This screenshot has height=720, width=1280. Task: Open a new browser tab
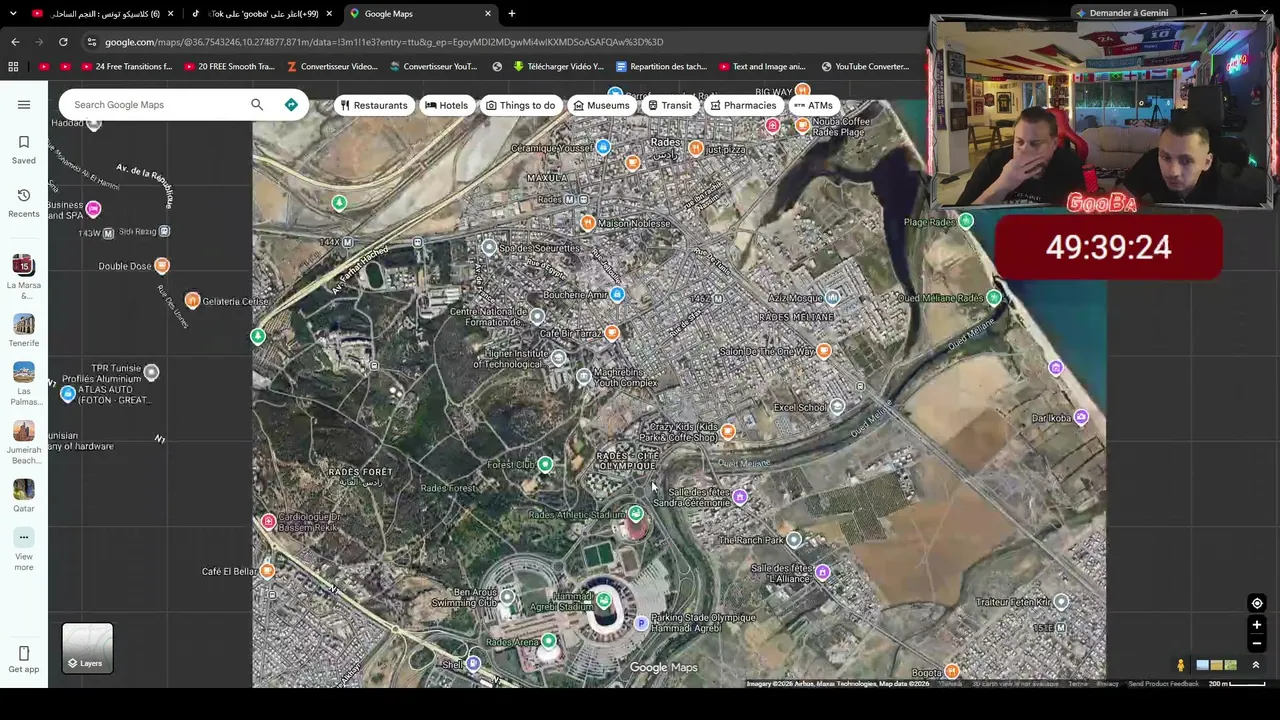(x=512, y=14)
